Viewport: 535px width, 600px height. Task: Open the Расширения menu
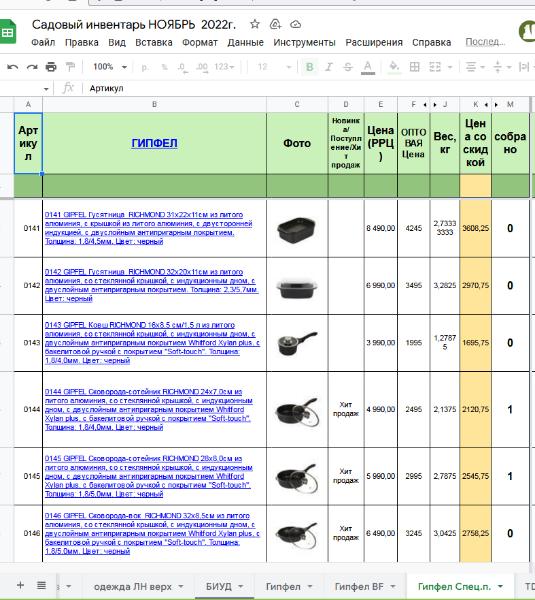pyautogui.click(x=374, y=42)
